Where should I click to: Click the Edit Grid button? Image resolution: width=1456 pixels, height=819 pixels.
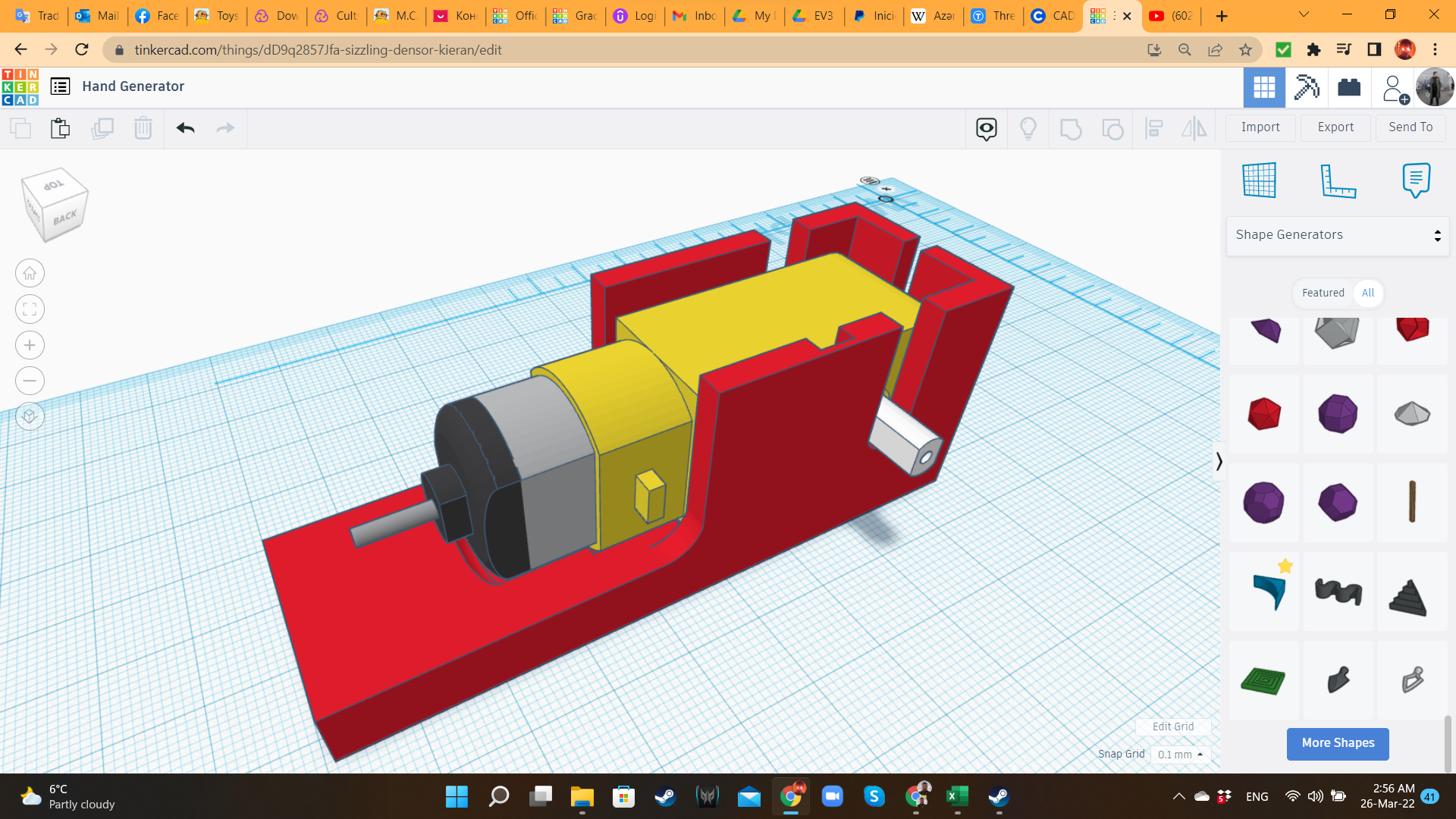(1172, 726)
